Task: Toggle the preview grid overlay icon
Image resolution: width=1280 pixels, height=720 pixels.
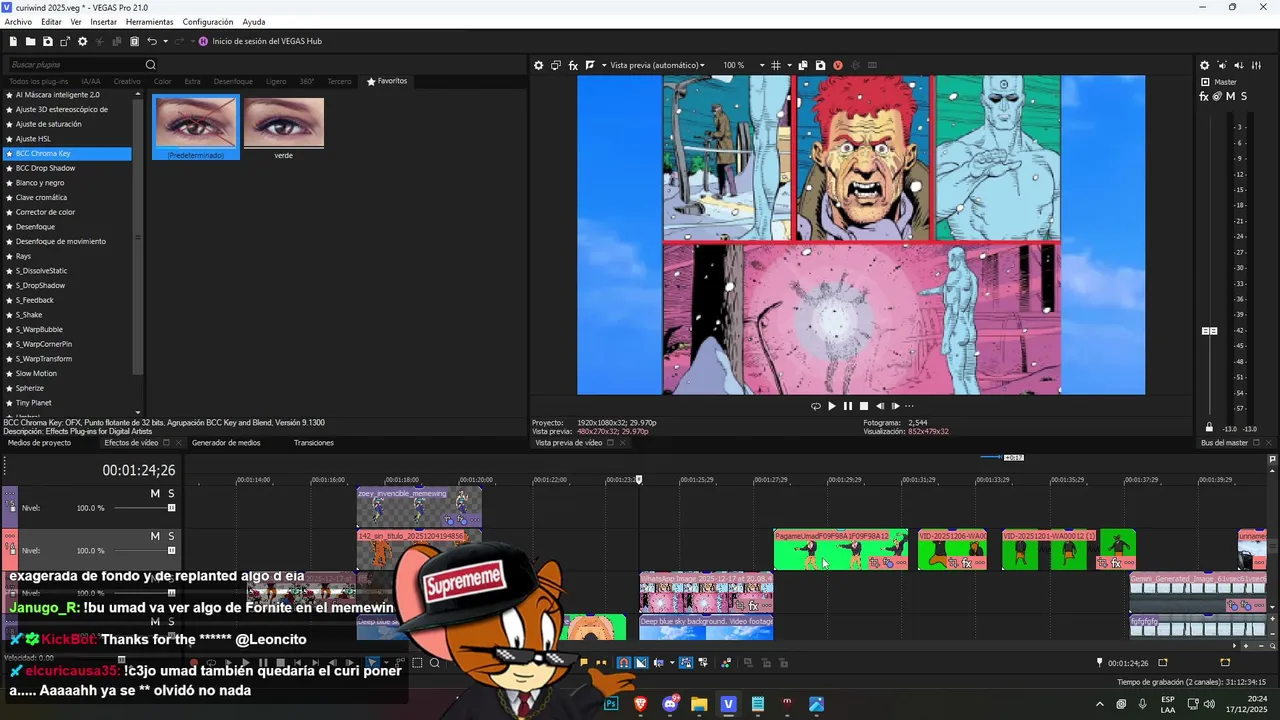Action: 776,65
